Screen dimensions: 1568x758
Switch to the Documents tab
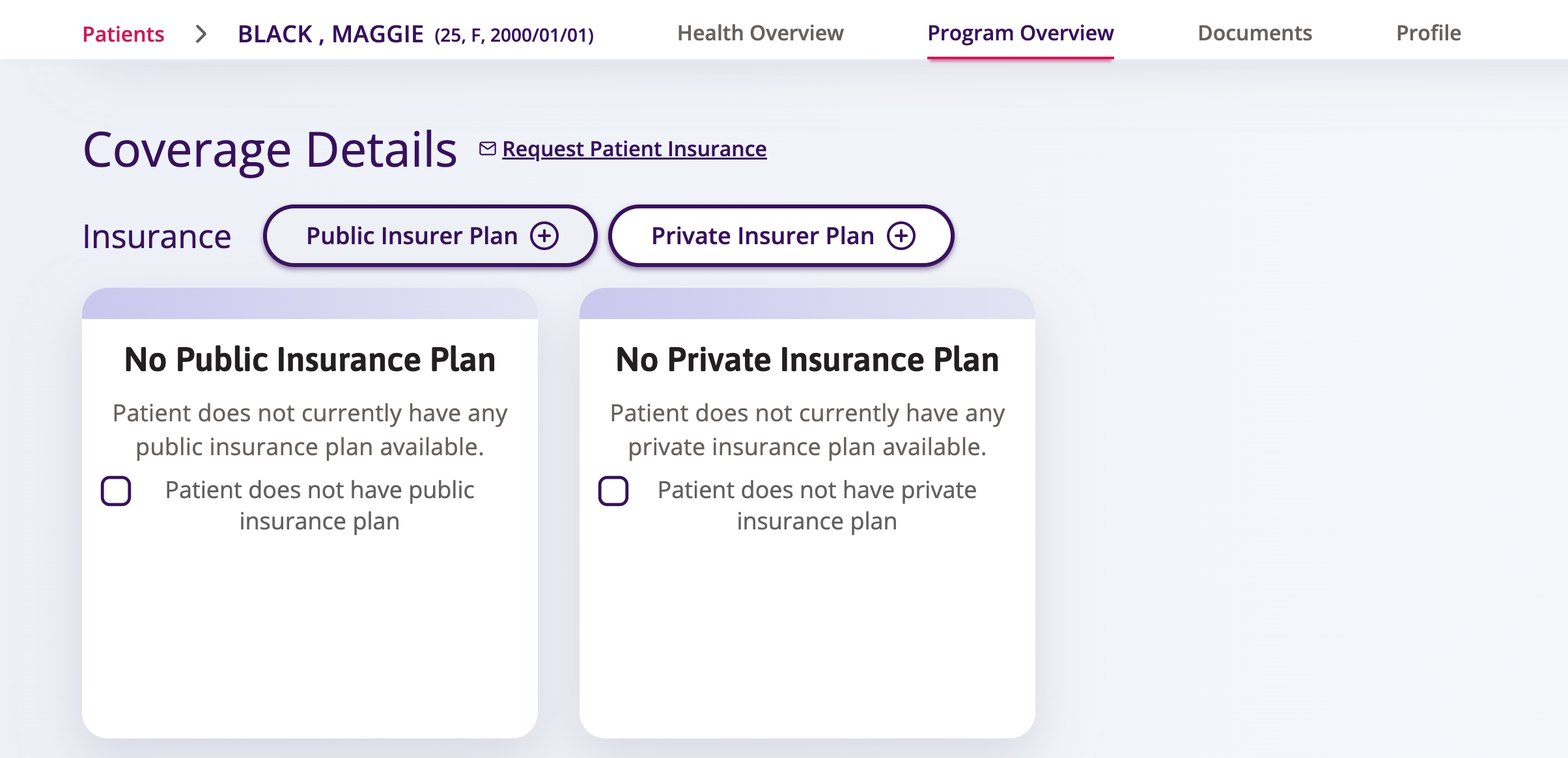pos(1255,33)
